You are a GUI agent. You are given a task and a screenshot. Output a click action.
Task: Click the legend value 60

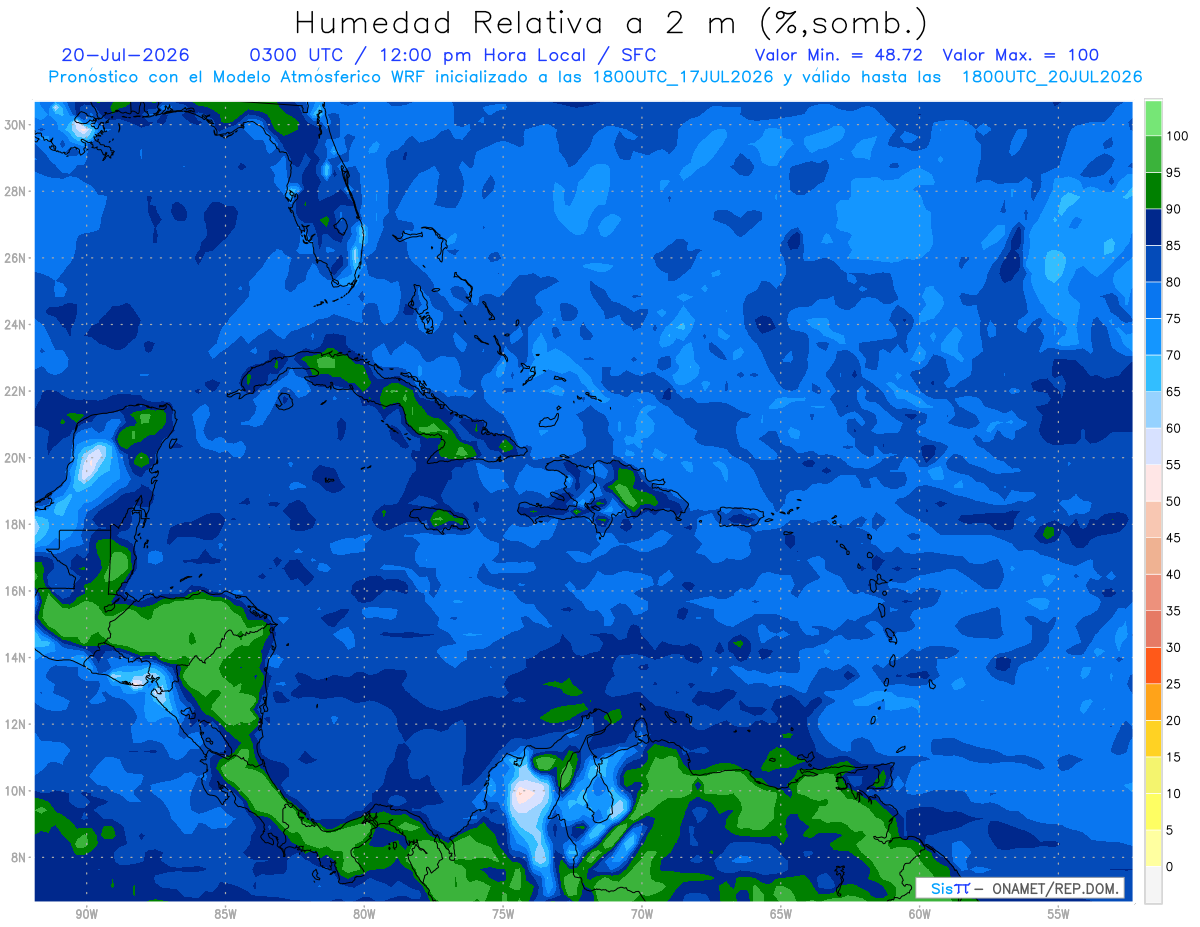(x=1173, y=428)
